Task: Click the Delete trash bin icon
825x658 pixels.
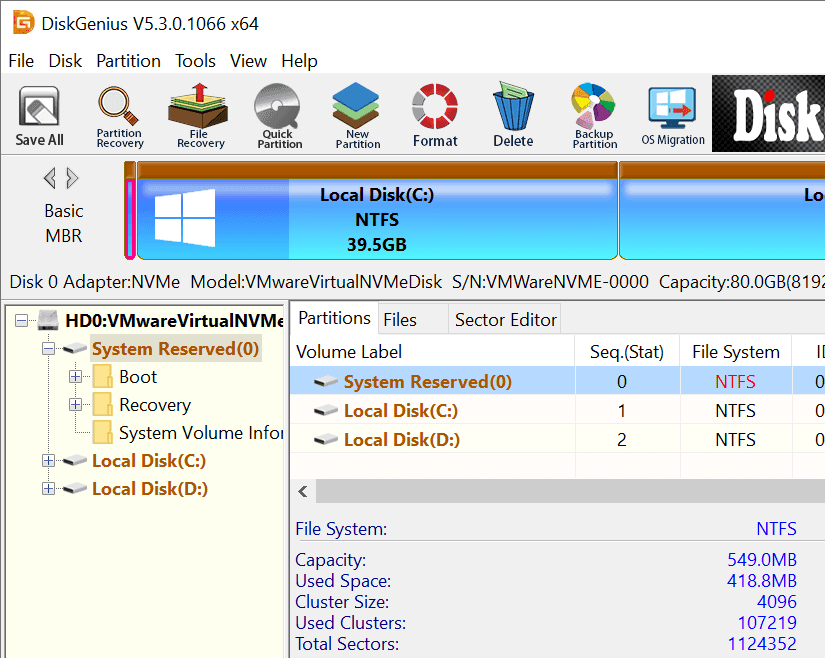Action: 513,116
